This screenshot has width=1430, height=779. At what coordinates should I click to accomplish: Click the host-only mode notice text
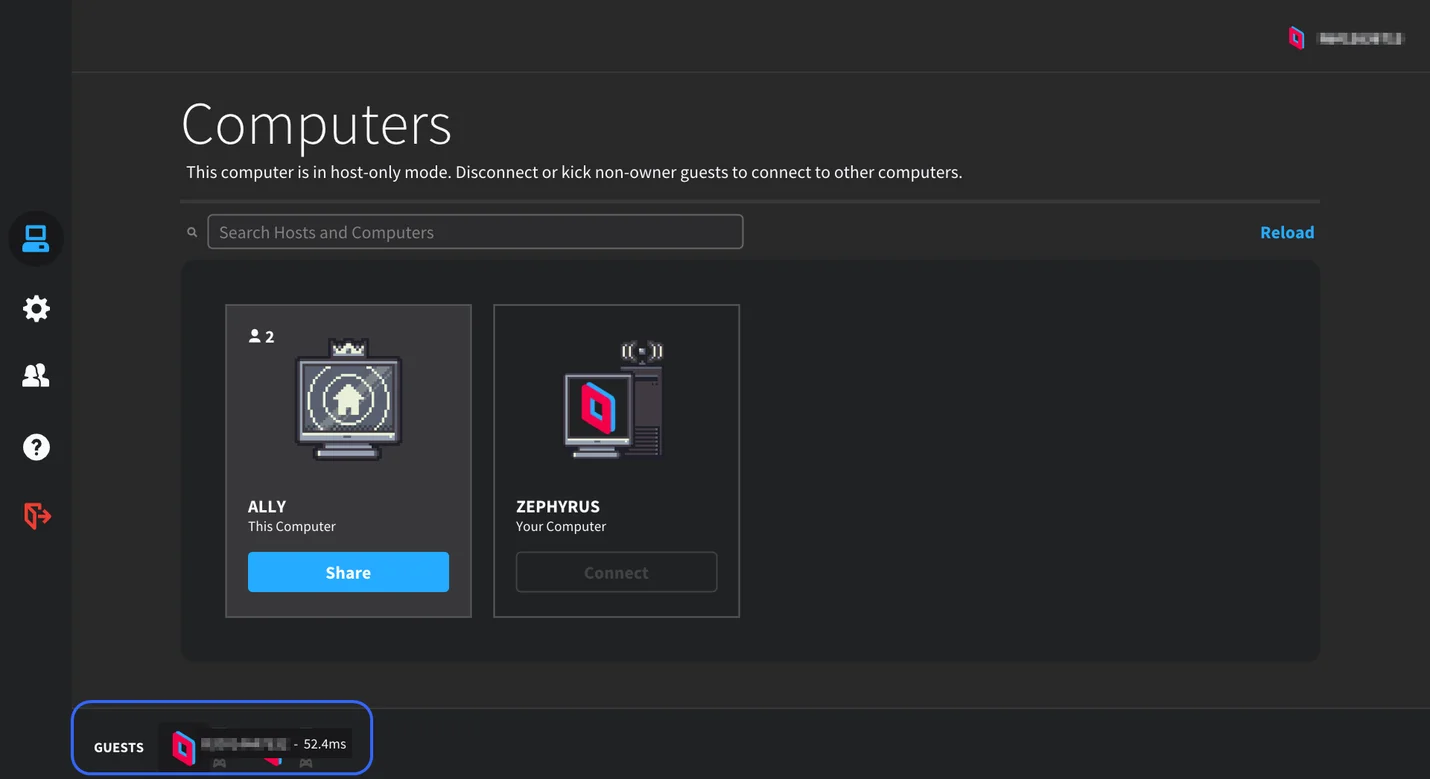click(x=574, y=172)
